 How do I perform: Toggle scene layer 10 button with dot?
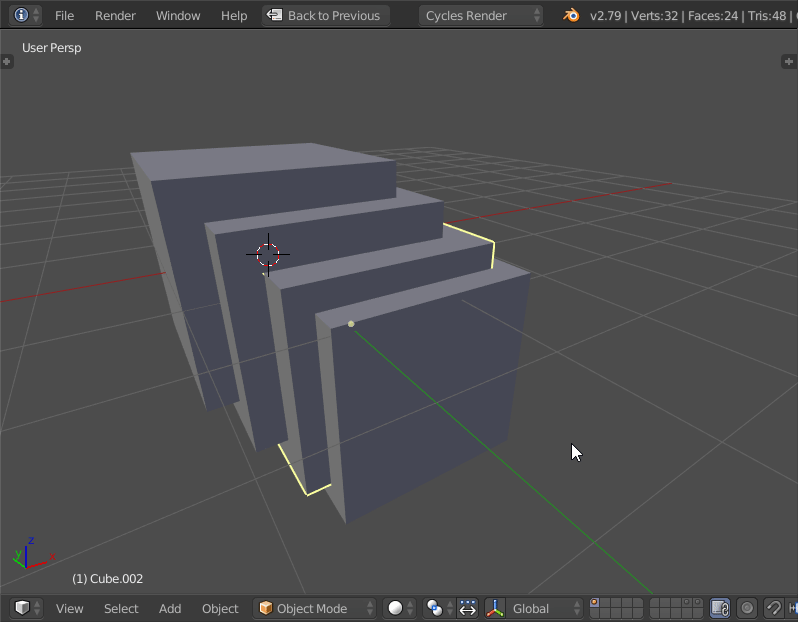tap(698, 603)
